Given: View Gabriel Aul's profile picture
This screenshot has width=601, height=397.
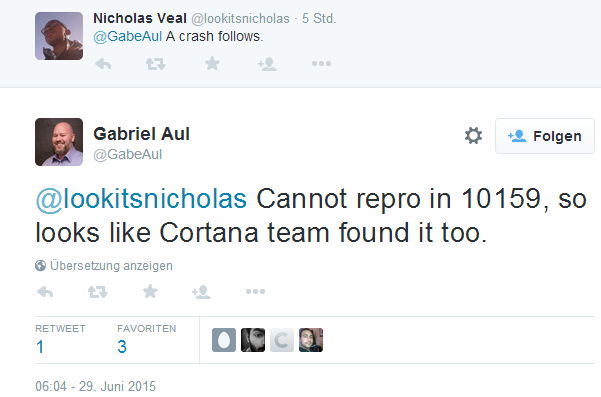Looking at the screenshot, I should [59, 142].
